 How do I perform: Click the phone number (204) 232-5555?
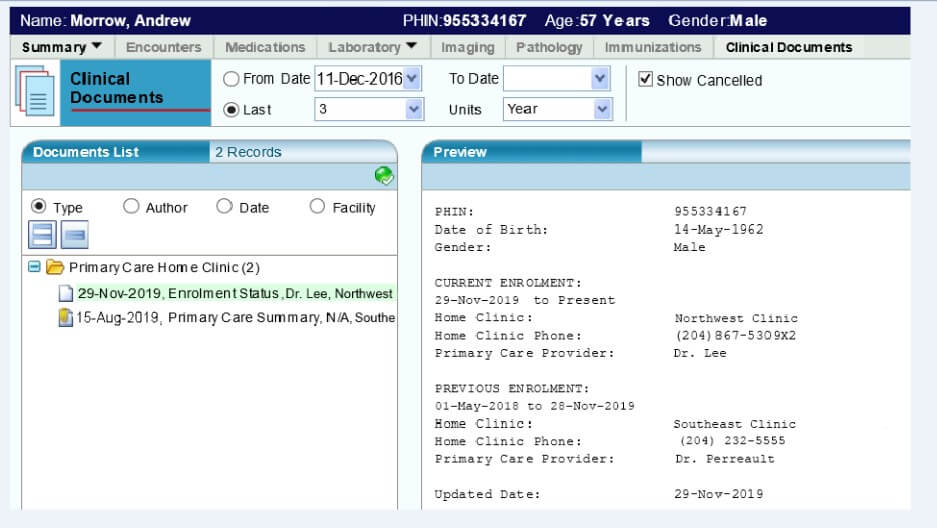click(x=733, y=441)
